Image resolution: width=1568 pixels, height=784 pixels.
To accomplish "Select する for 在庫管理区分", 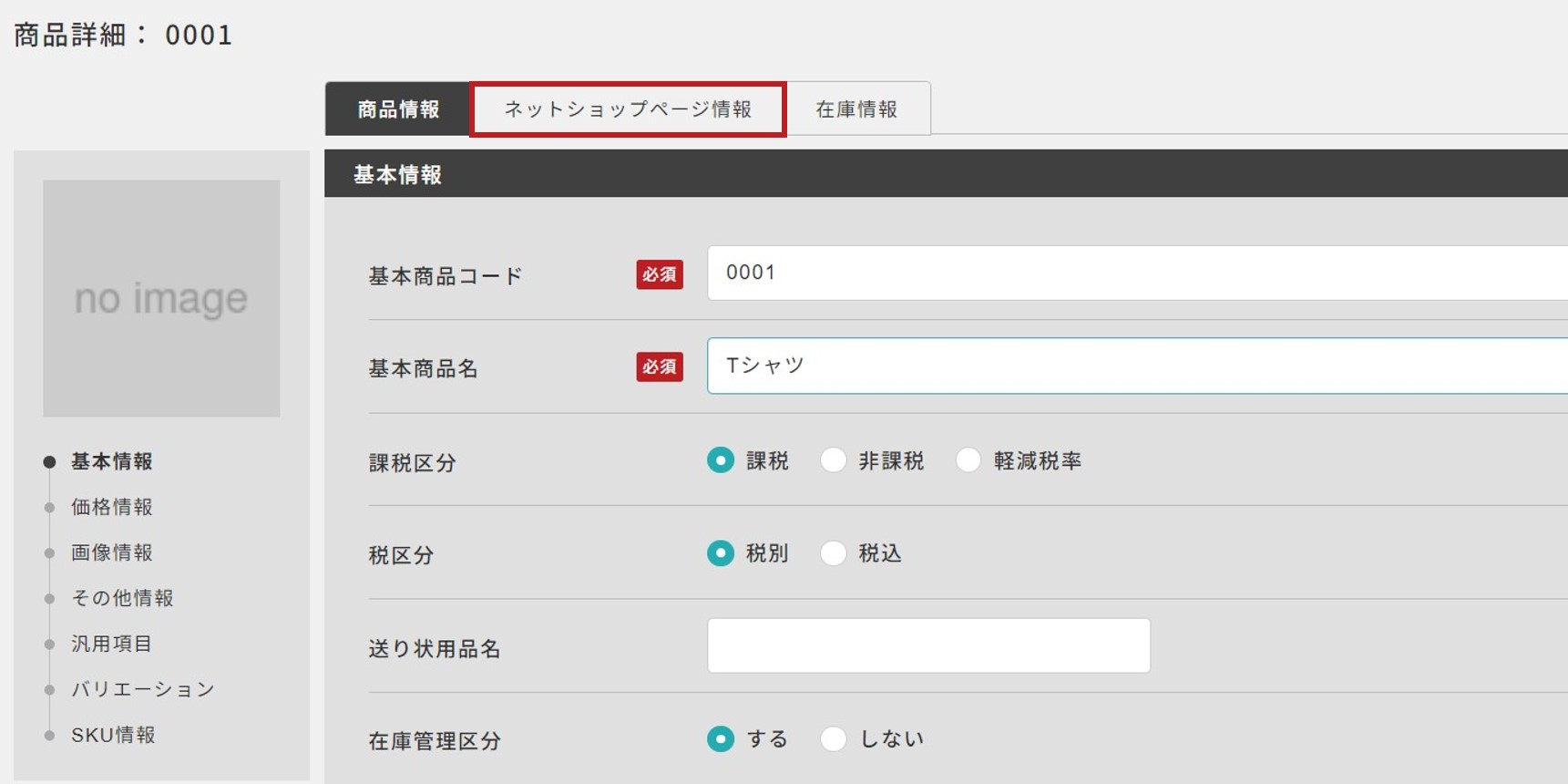I will click(x=721, y=738).
